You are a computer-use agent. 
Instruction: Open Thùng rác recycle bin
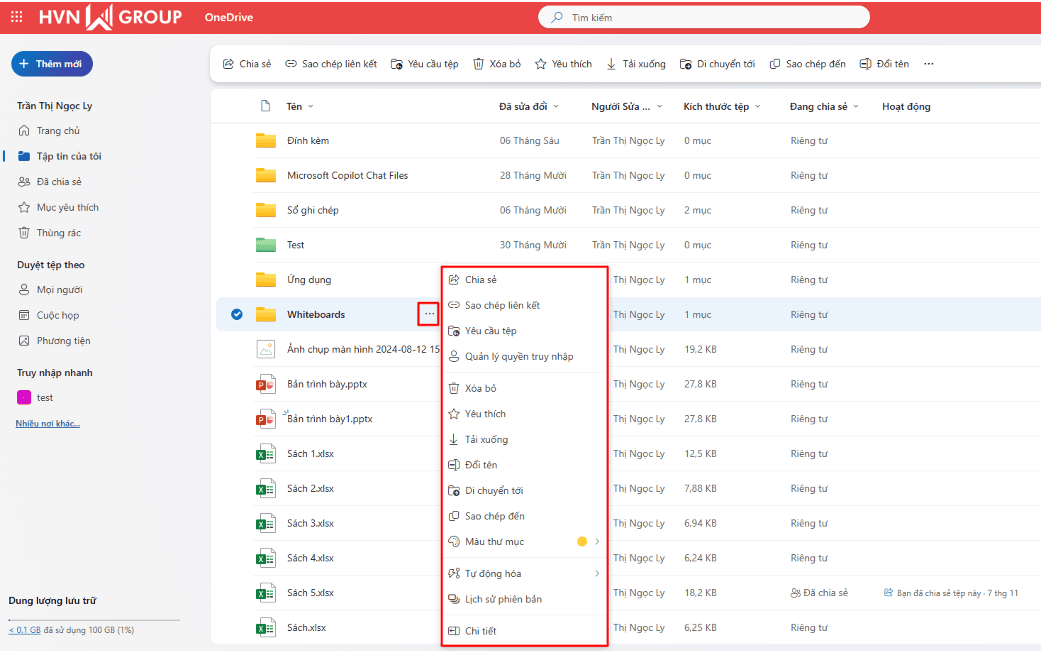pos(50,233)
